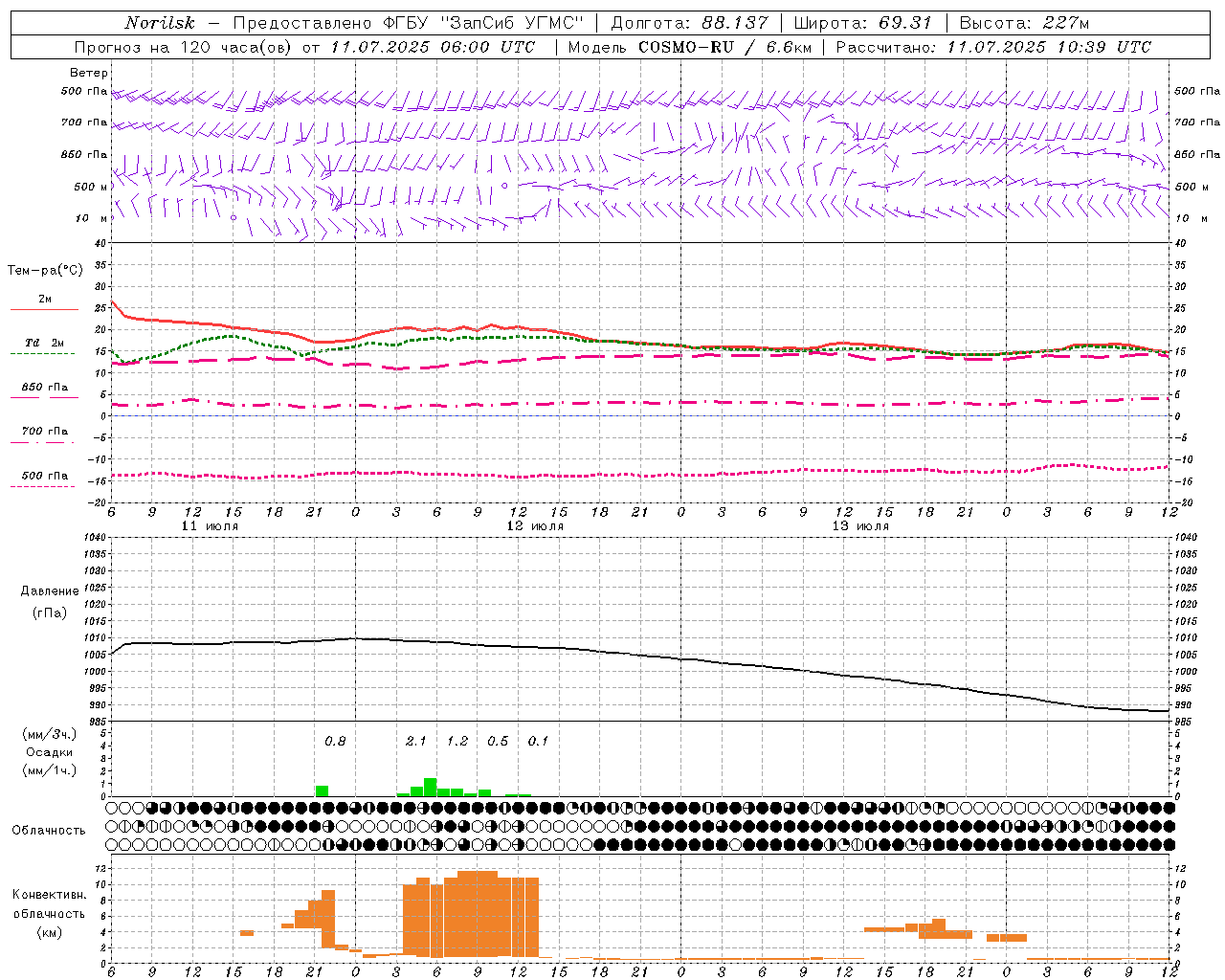Click the green precipitation bar beneath 0.8
The image size is (1225, 980).
point(322,791)
